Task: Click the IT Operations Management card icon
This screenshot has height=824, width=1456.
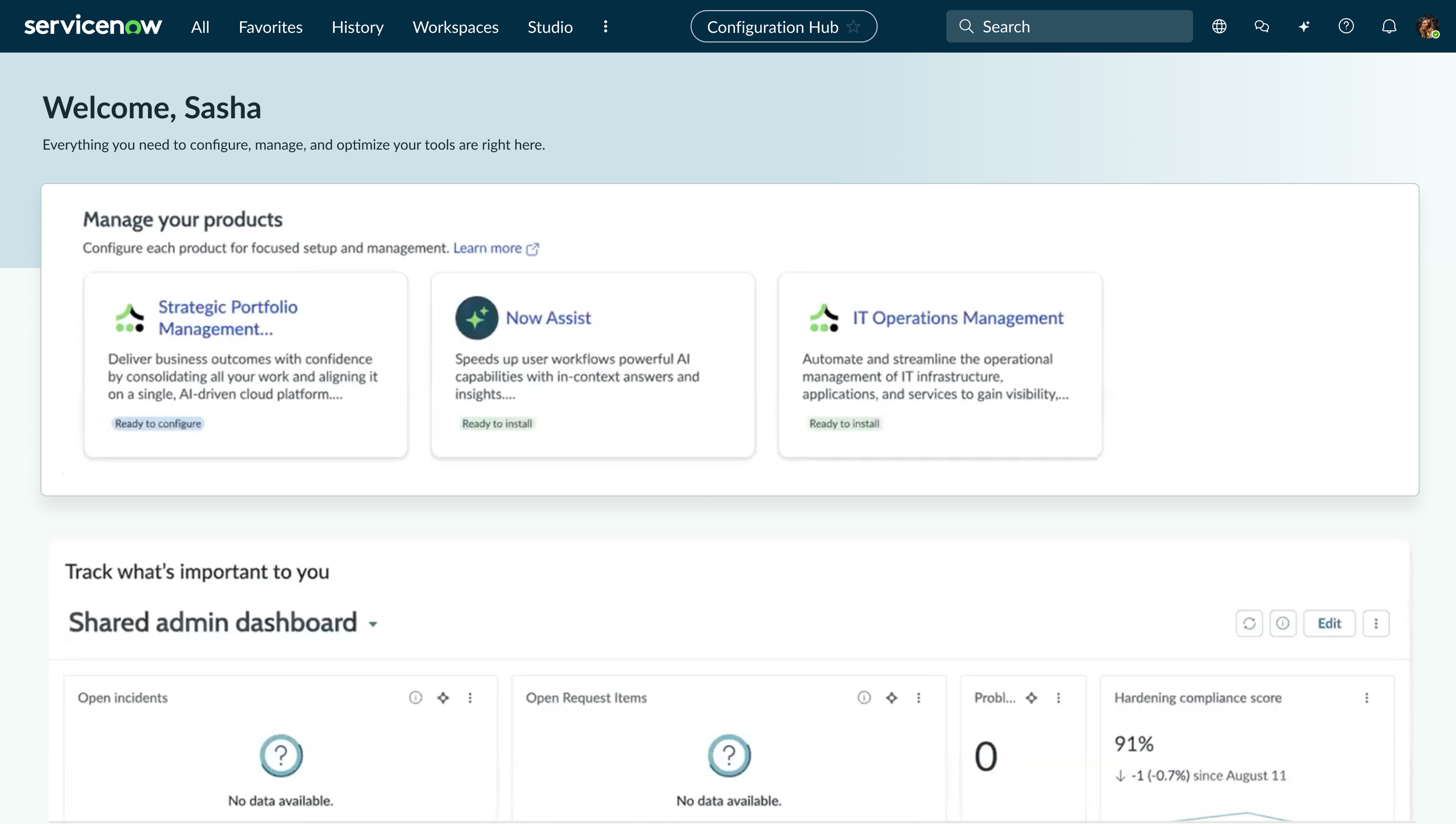Action: 824,317
